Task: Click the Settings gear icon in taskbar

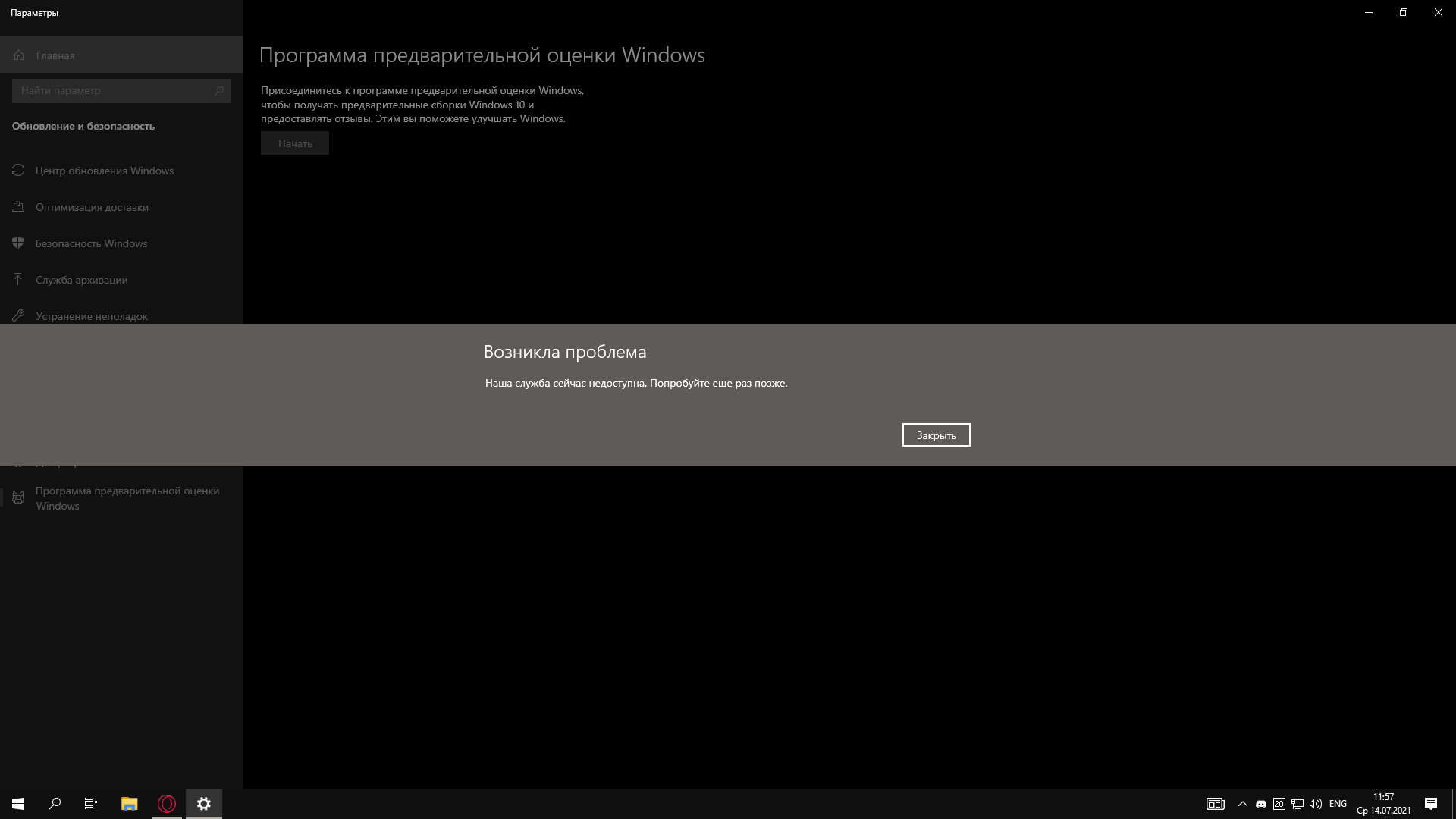Action: [x=203, y=803]
